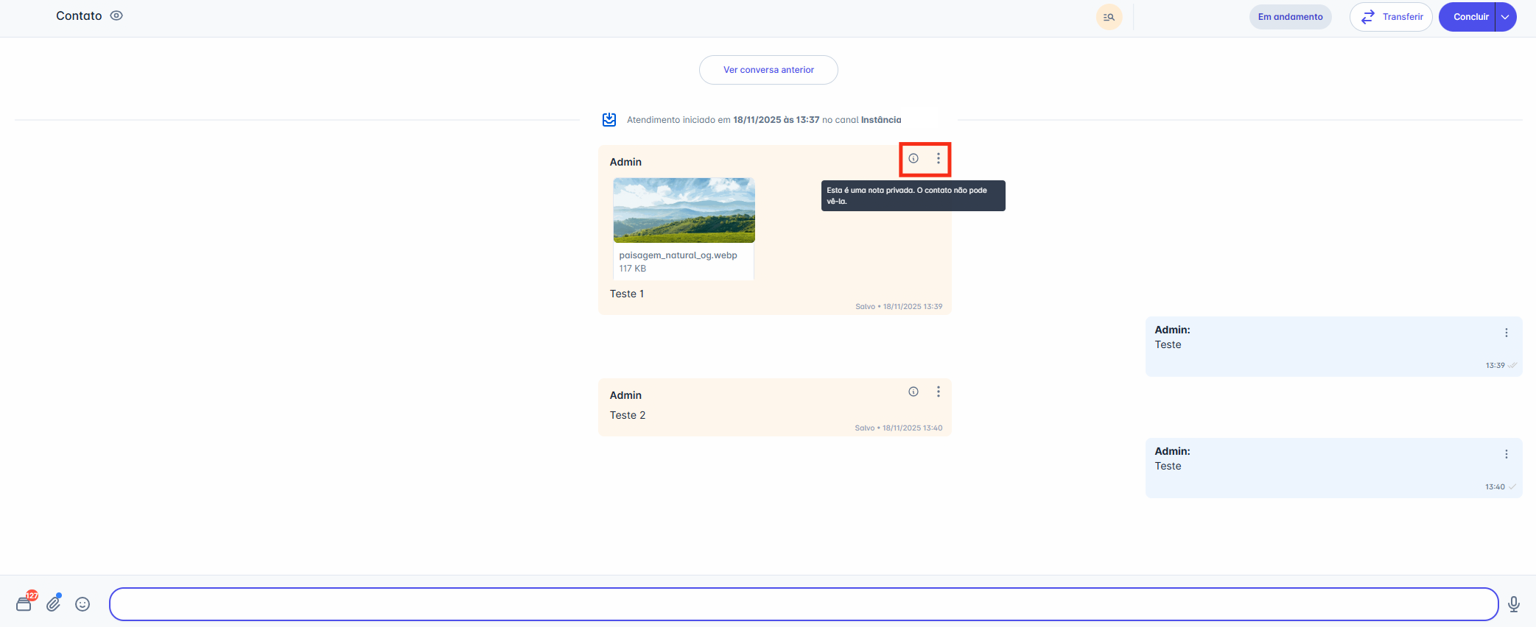Click the Transferir button

pos(1390,17)
